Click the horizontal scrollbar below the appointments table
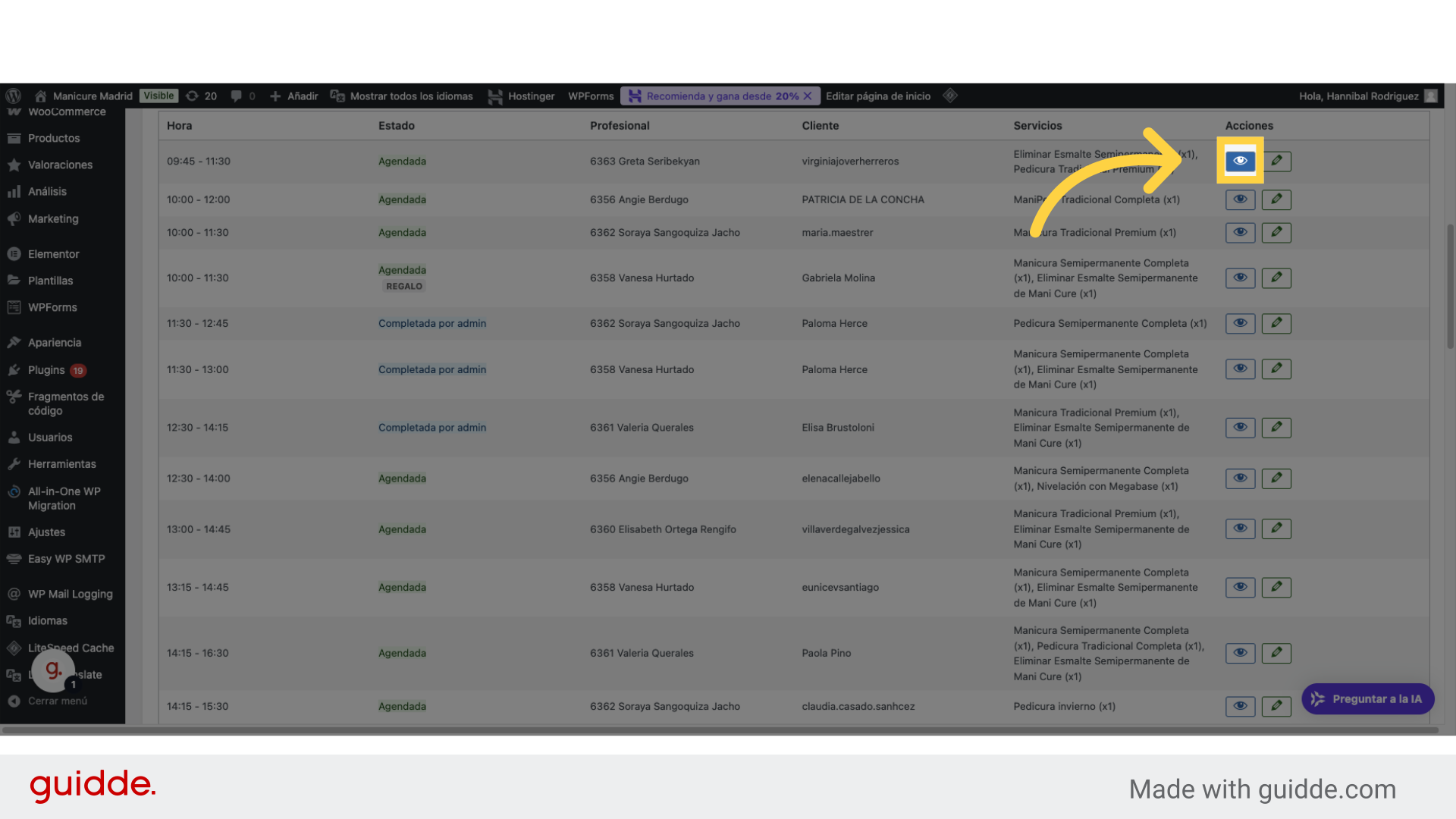Screen dimensions: 1456x819 click(x=720, y=730)
